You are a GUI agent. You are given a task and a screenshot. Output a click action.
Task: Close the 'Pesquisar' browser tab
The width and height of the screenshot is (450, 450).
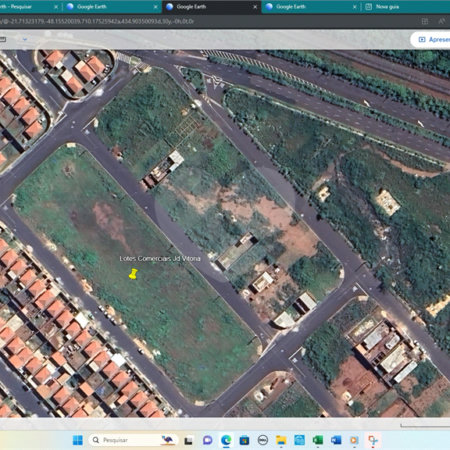pyautogui.click(x=56, y=7)
